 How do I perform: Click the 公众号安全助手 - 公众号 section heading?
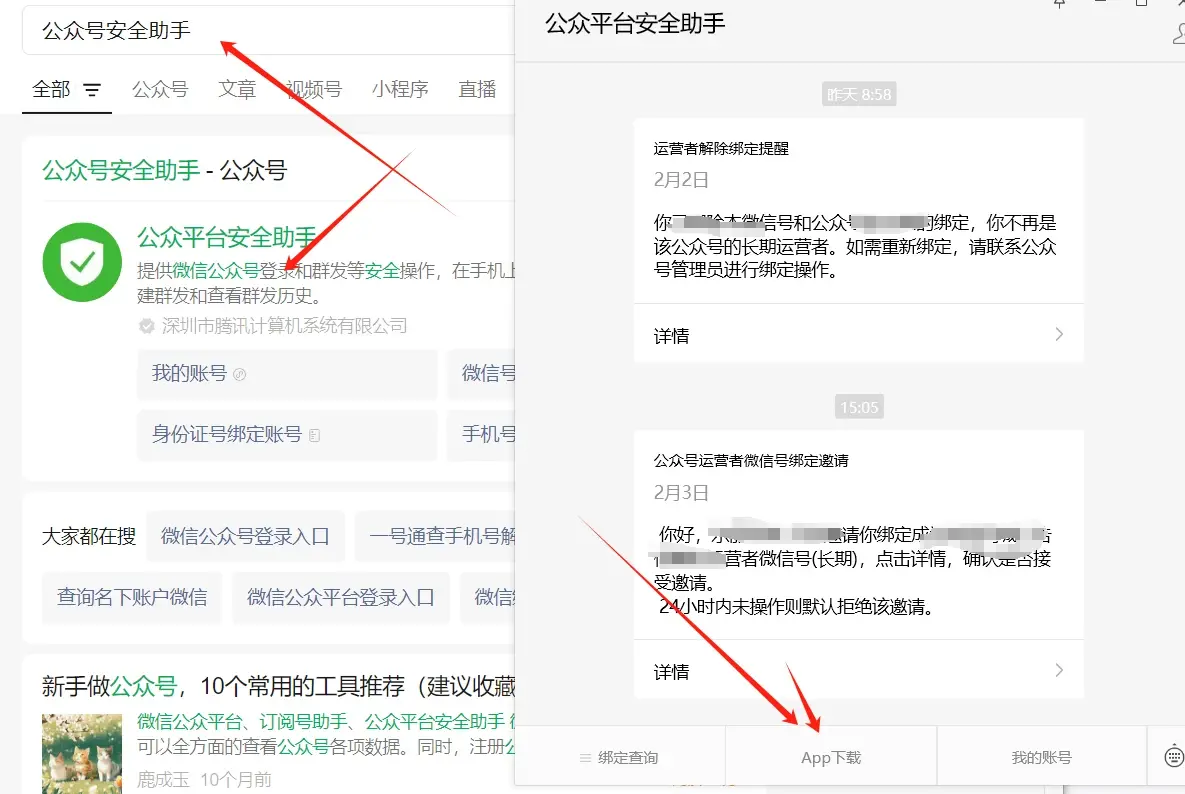[x=165, y=170]
